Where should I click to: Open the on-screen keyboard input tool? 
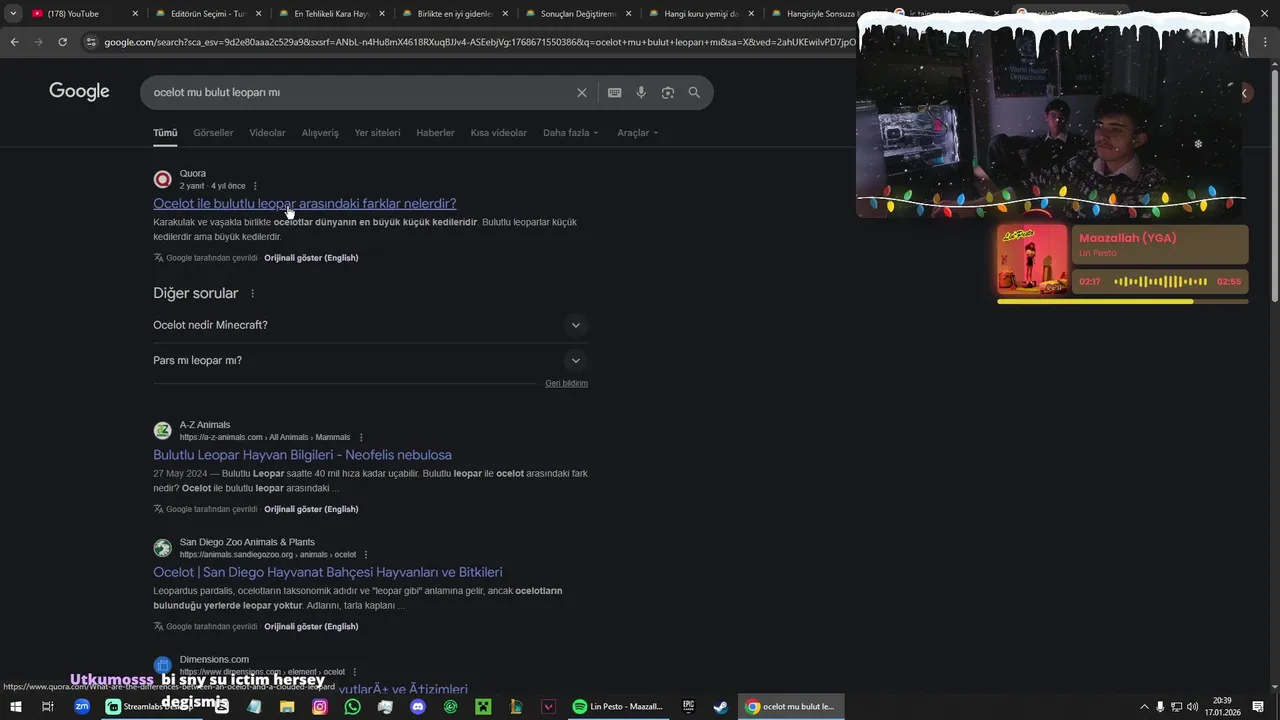[x=614, y=92]
